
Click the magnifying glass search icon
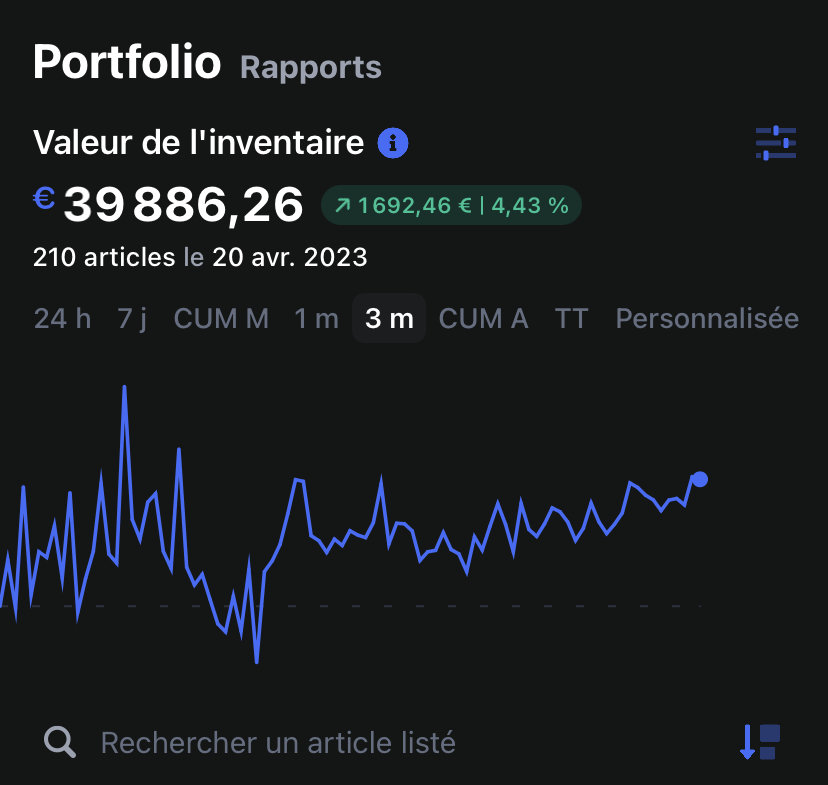coord(60,742)
